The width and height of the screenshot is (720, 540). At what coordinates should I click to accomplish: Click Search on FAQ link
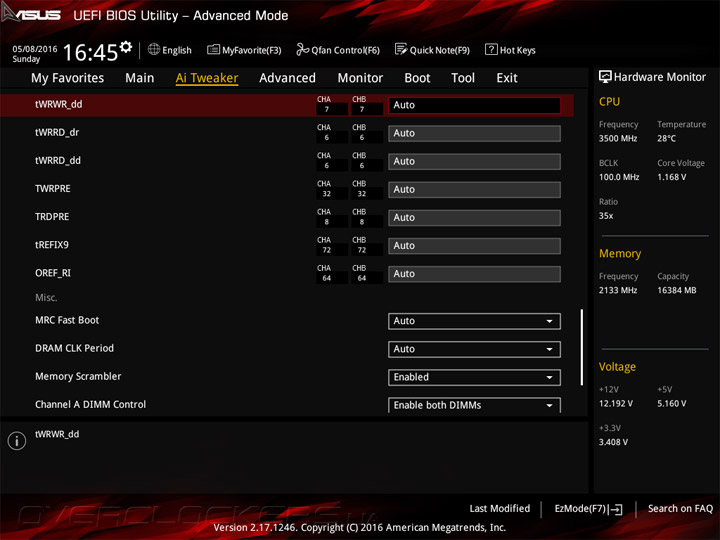pyautogui.click(x=680, y=508)
